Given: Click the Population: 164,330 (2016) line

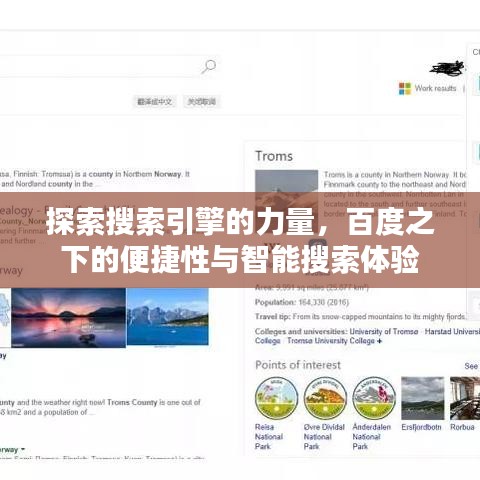Looking at the screenshot, I should tap(302, 302).
